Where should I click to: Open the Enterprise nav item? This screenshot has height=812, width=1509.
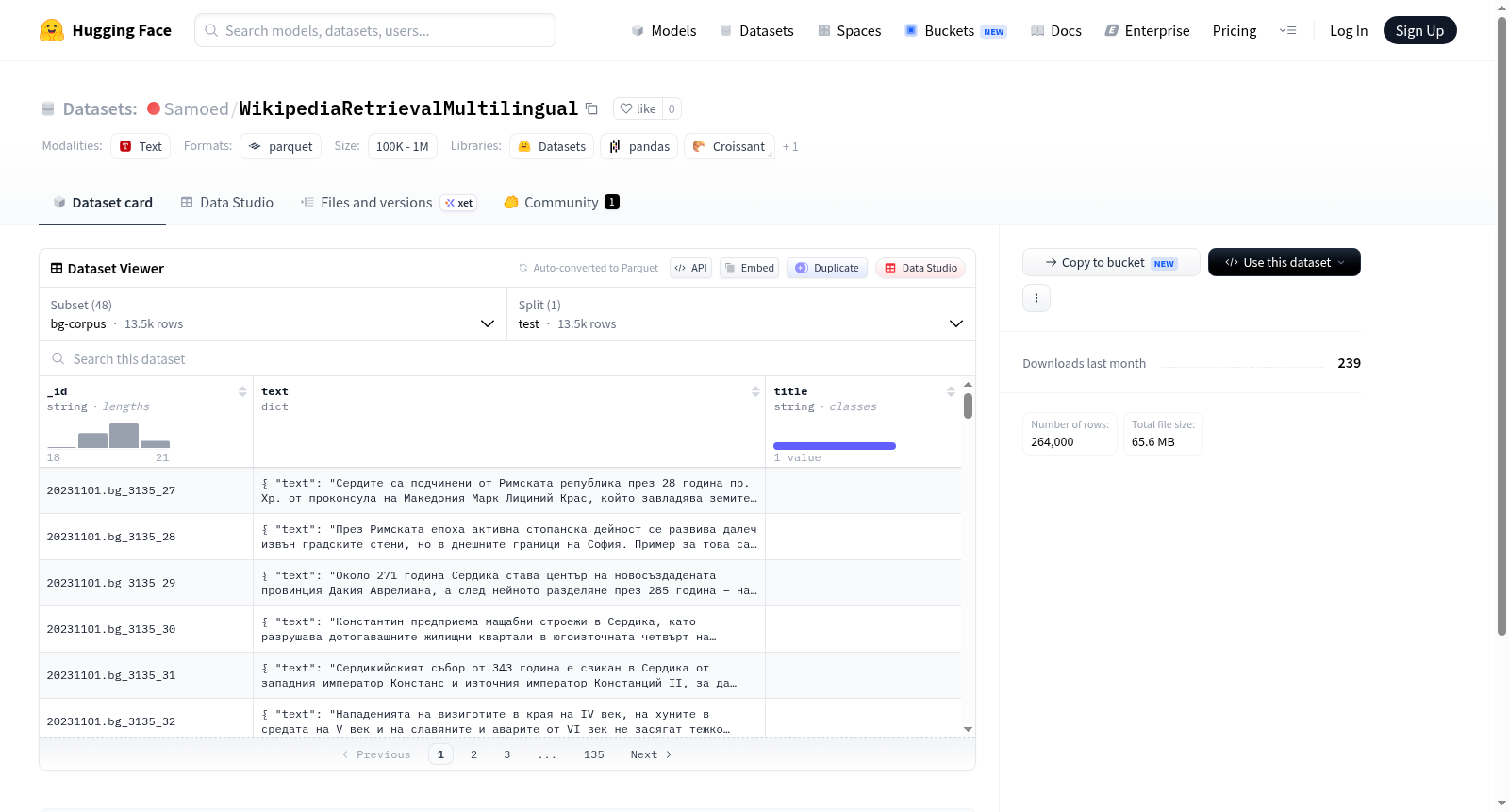pos(1147,30)
